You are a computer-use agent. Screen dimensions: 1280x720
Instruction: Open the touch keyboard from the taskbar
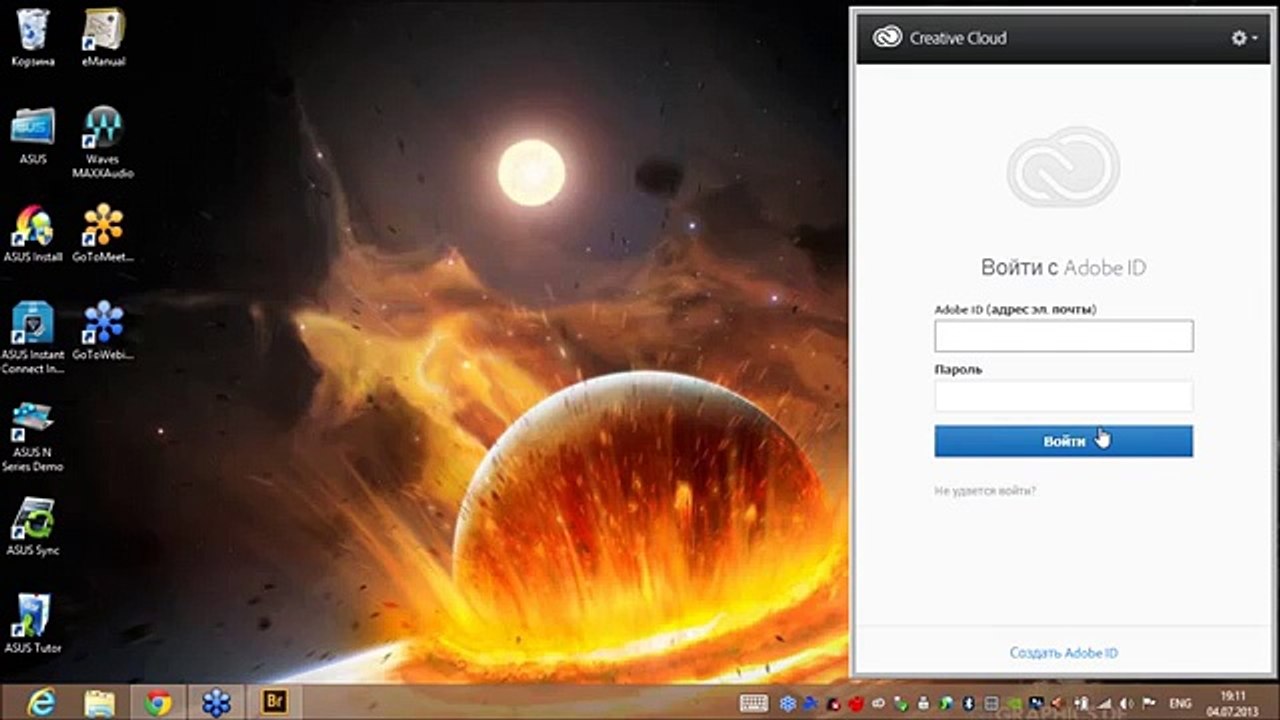coord(754,703)
